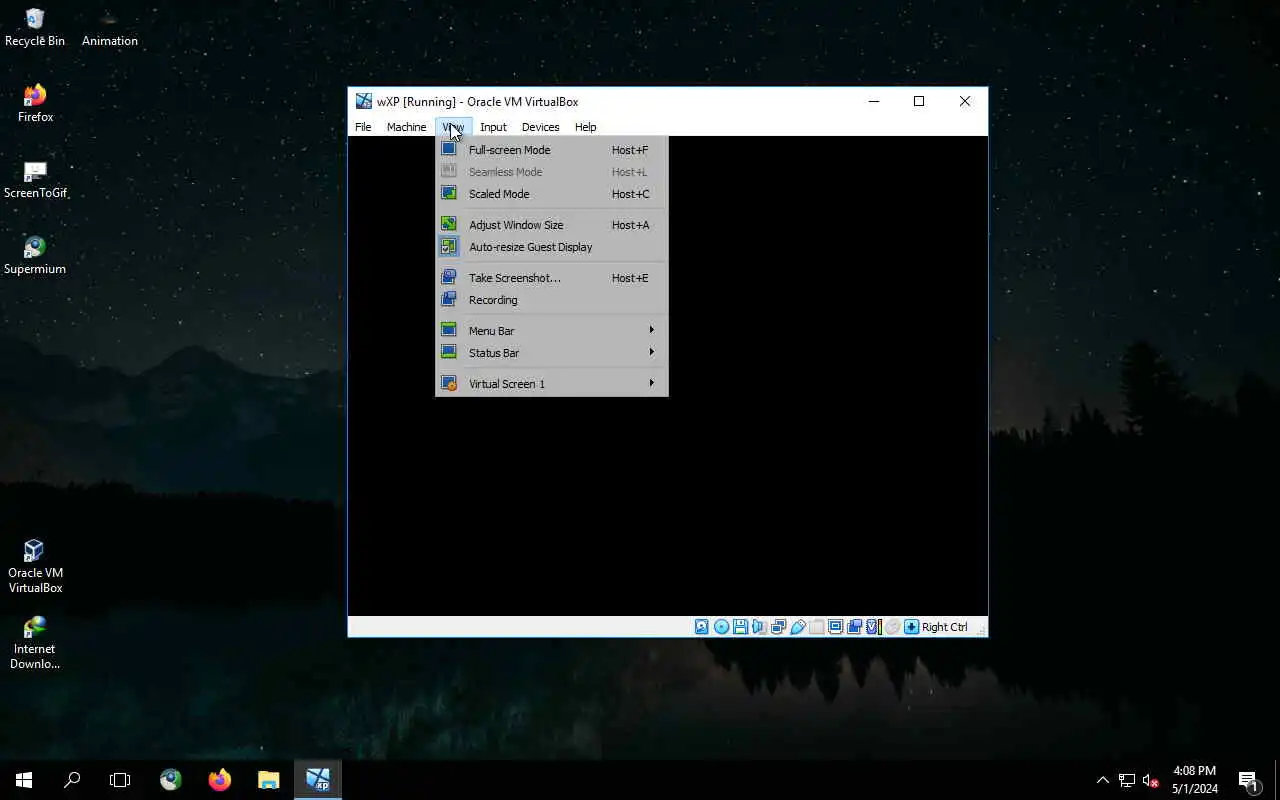Open Supermium from the taskbar
Screen dimensions: 1280x800
coord(171,780)
